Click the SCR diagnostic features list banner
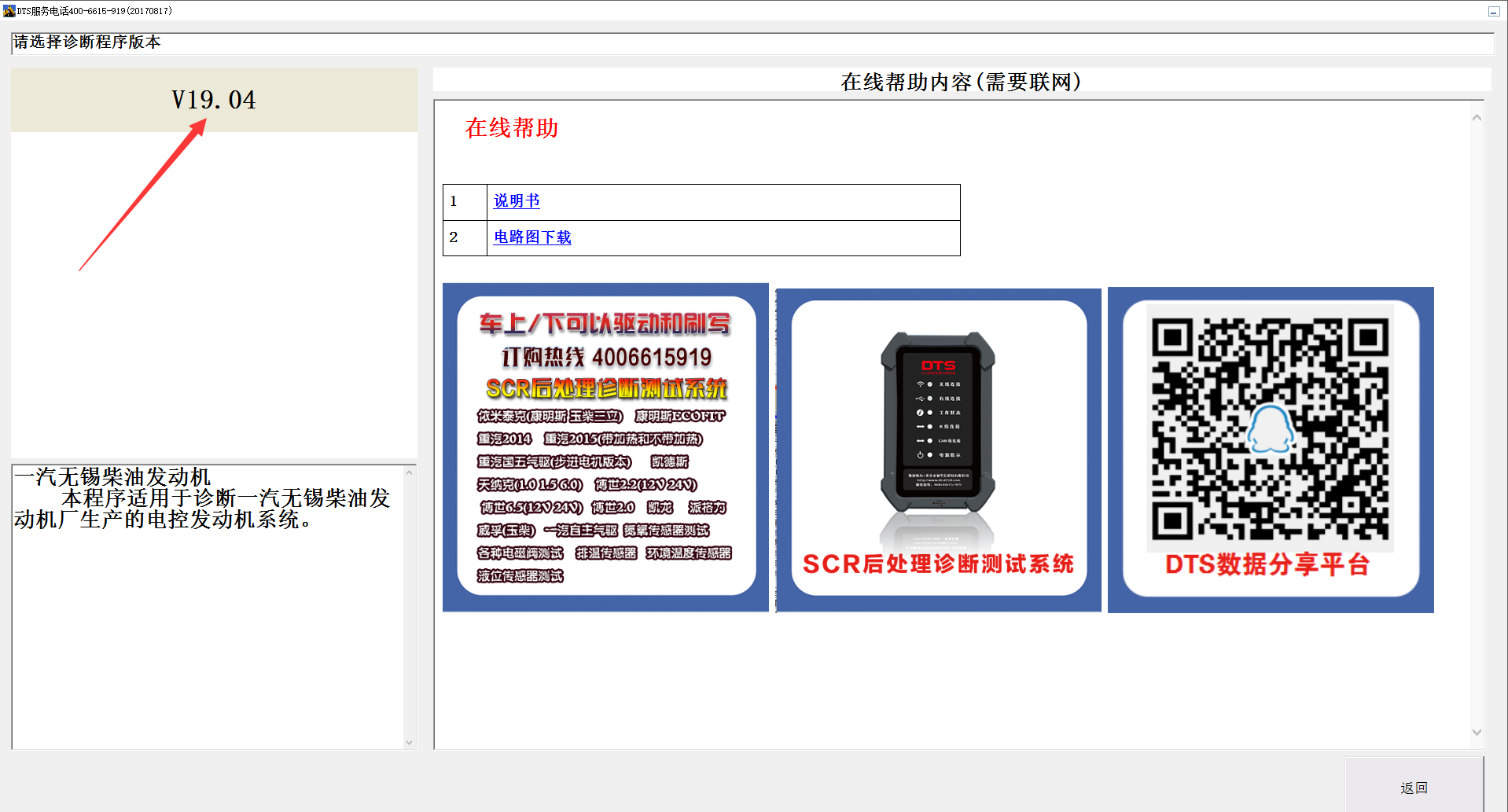1508x812 pixels. pos(605,447)
